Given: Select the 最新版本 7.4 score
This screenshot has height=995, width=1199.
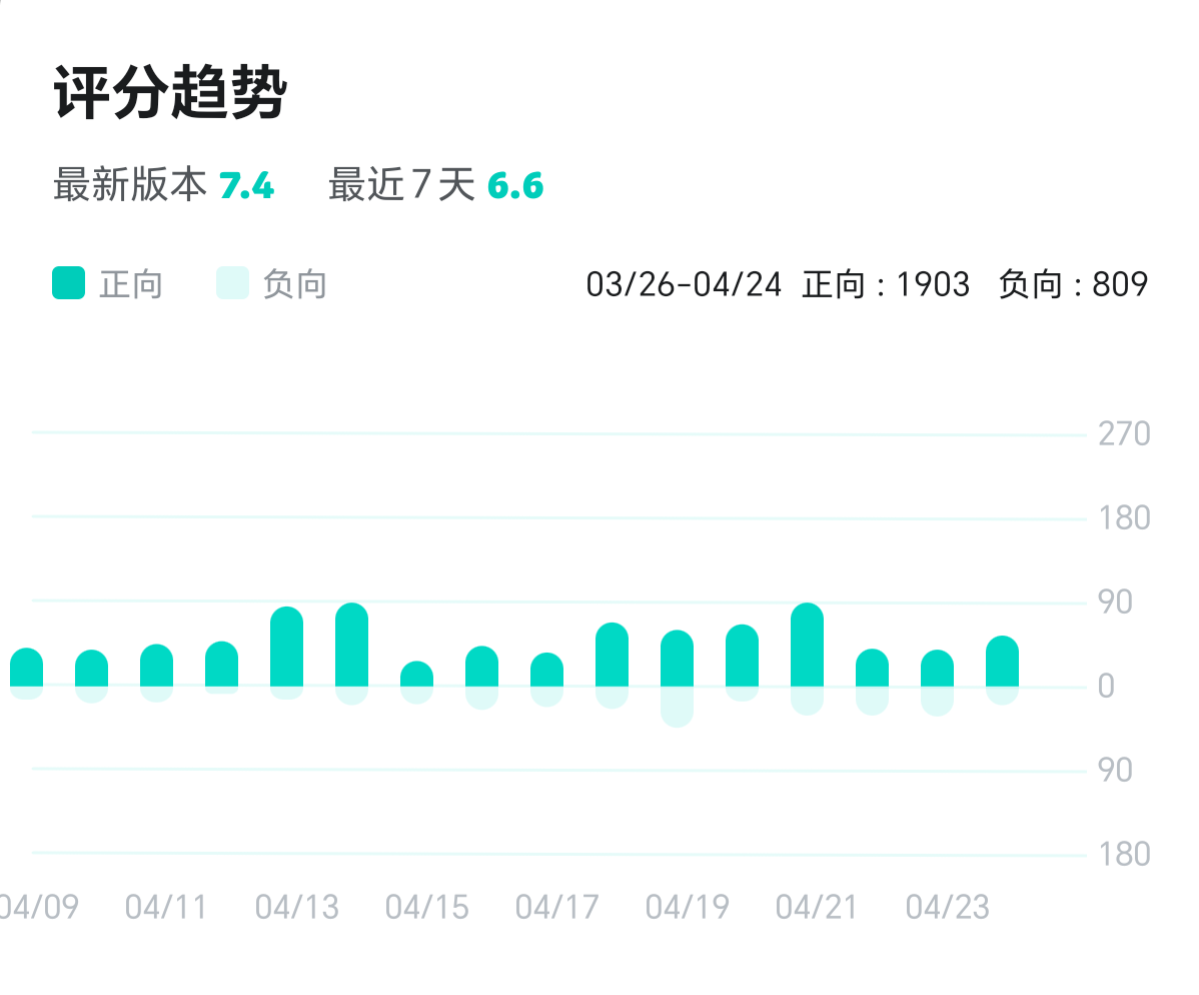Looking at the screenshot, I should (x=246, y=186).
